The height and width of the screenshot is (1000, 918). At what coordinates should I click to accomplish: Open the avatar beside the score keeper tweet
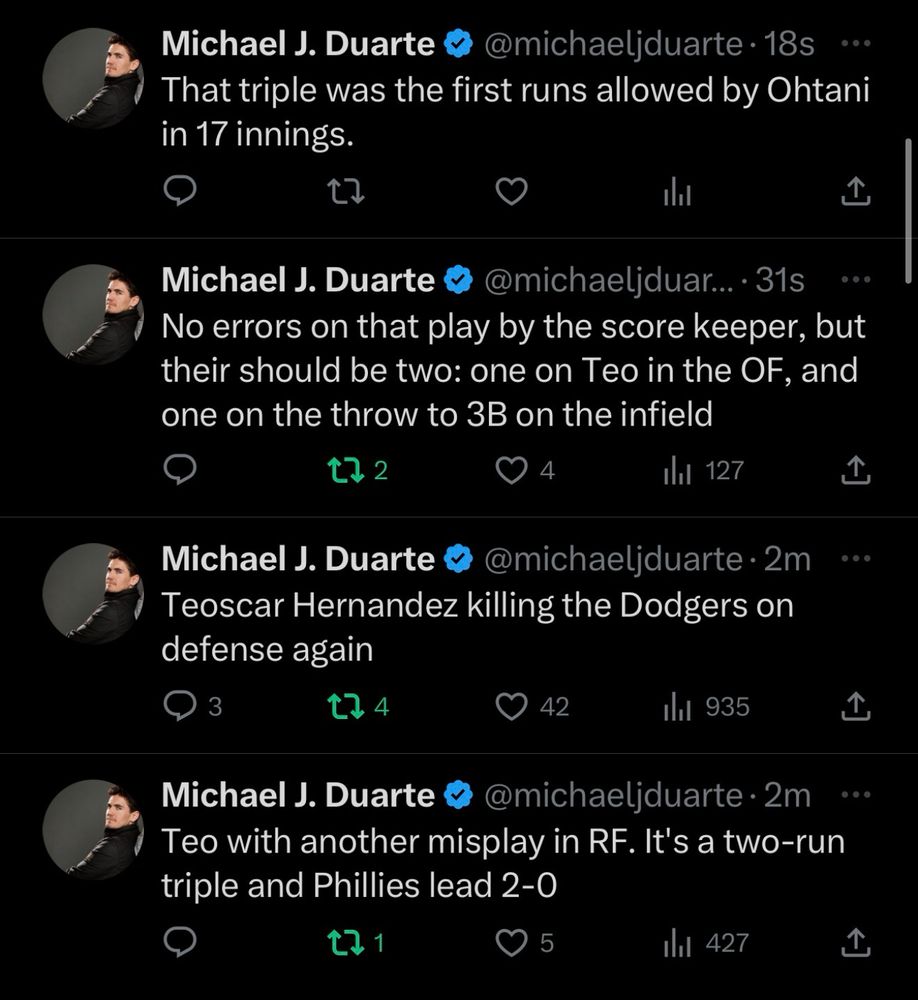93,314
